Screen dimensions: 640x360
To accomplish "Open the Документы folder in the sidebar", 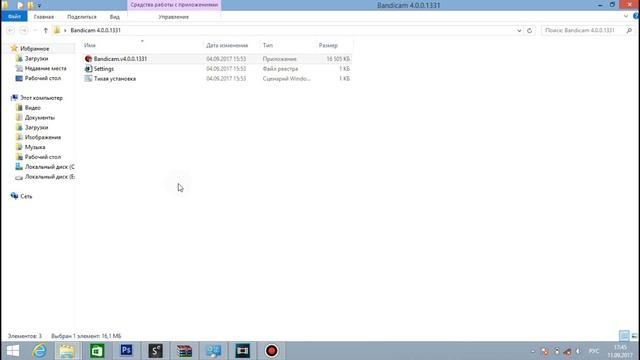I will (40, 118).
